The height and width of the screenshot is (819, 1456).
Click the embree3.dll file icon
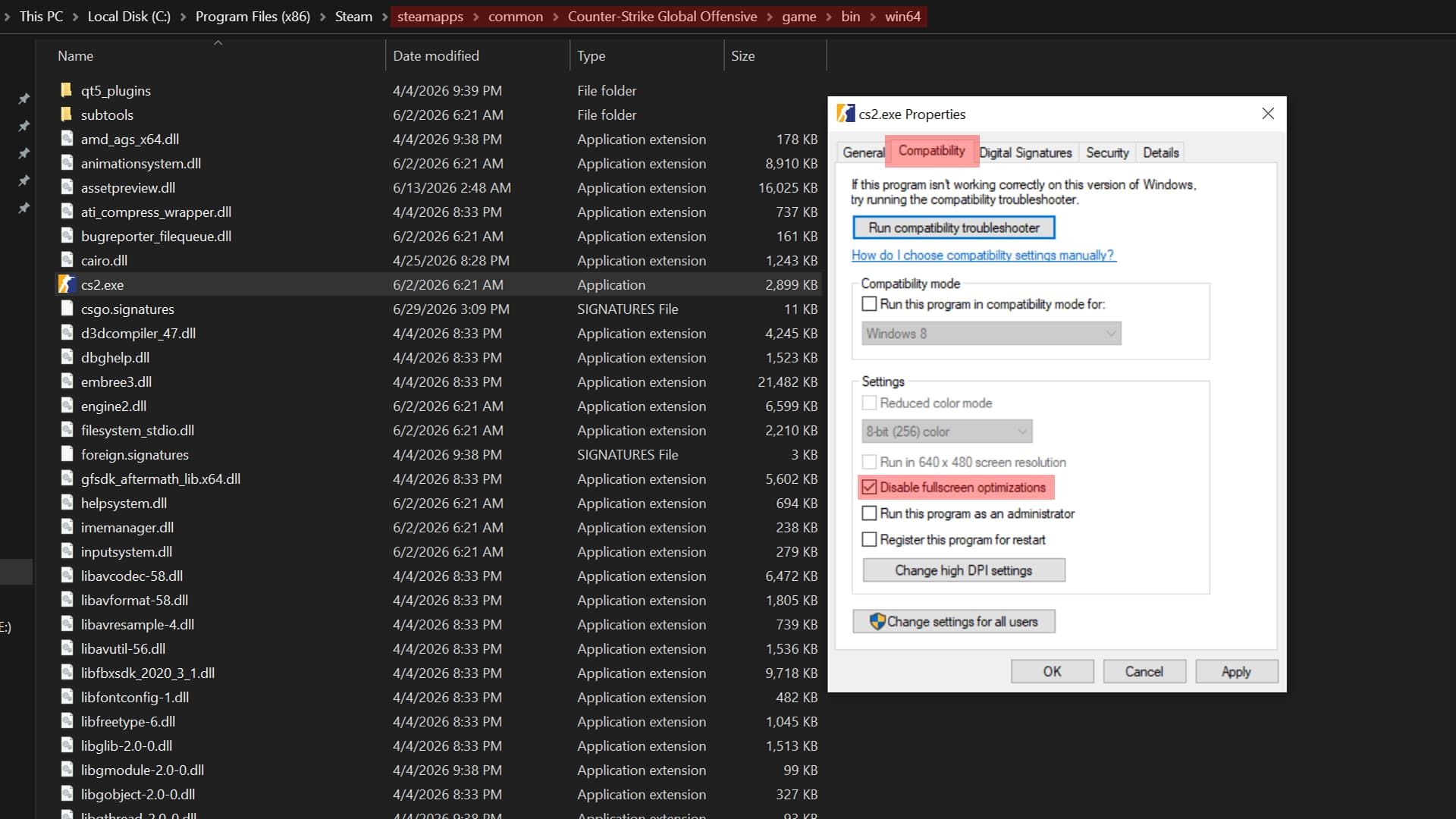pos(67,381)
